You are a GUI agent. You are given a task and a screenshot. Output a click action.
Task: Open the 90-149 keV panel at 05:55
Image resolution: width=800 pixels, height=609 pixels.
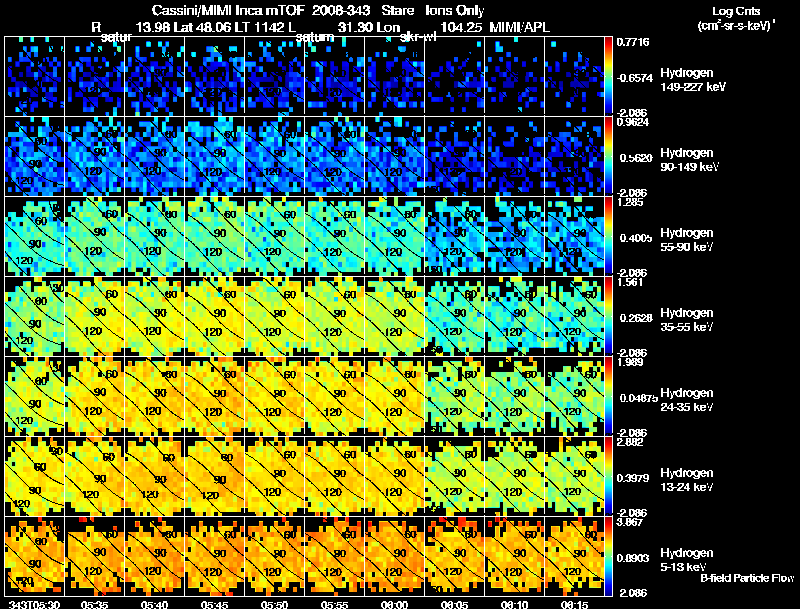tap(334, 156)
